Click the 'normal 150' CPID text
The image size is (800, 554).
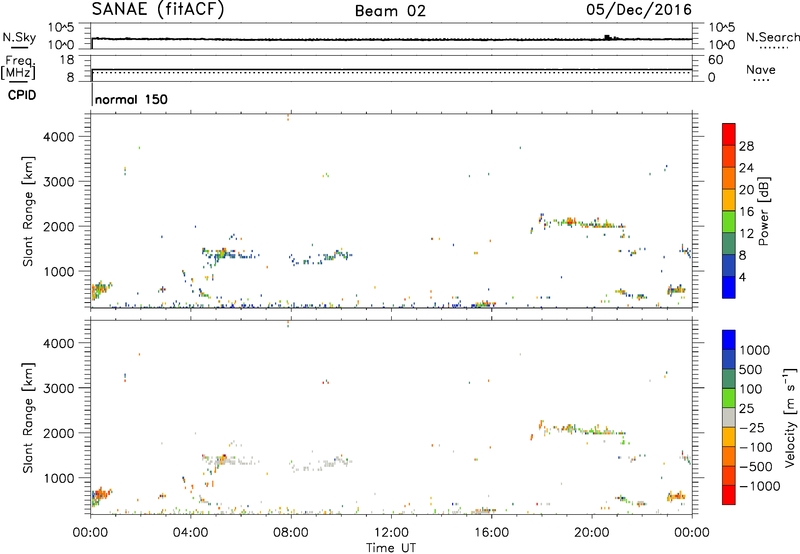click(x=131, y=99)
